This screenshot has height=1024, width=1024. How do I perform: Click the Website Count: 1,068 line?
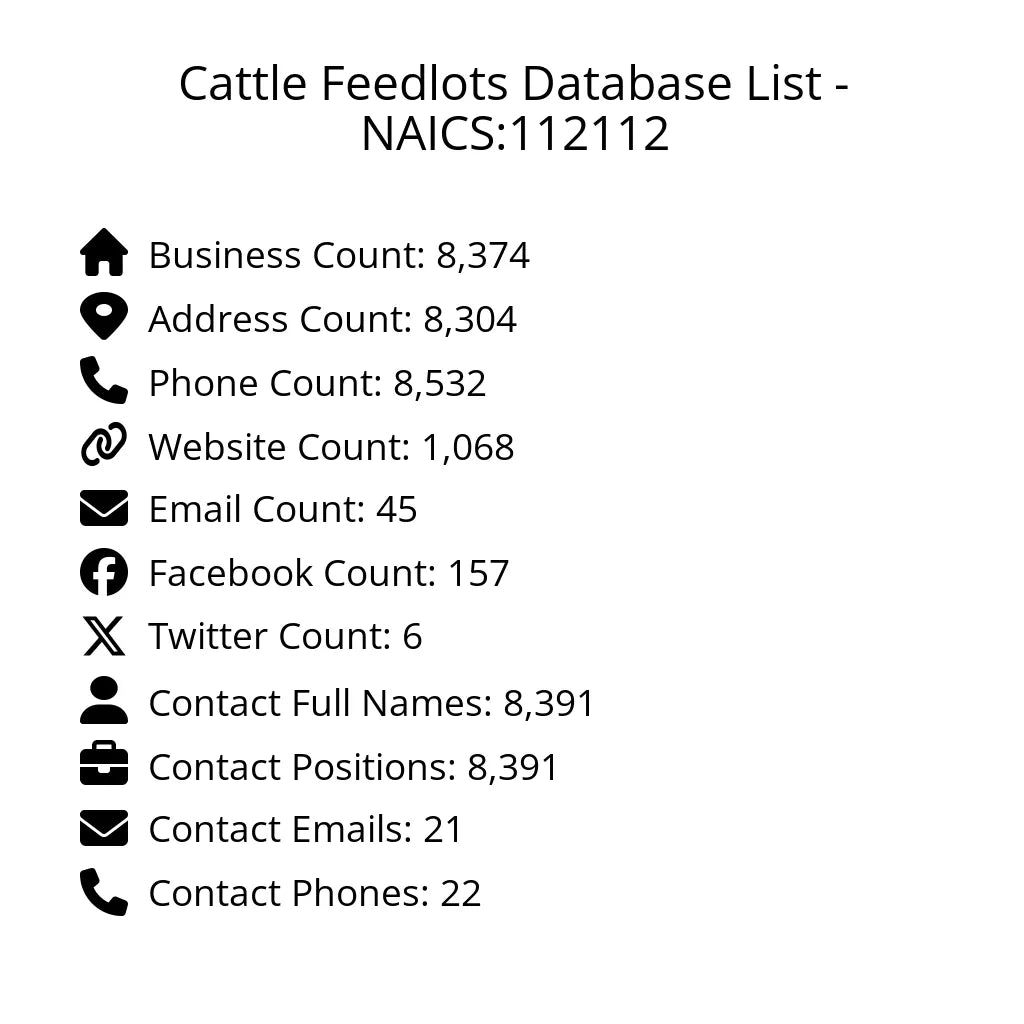(x=331, y=447)
